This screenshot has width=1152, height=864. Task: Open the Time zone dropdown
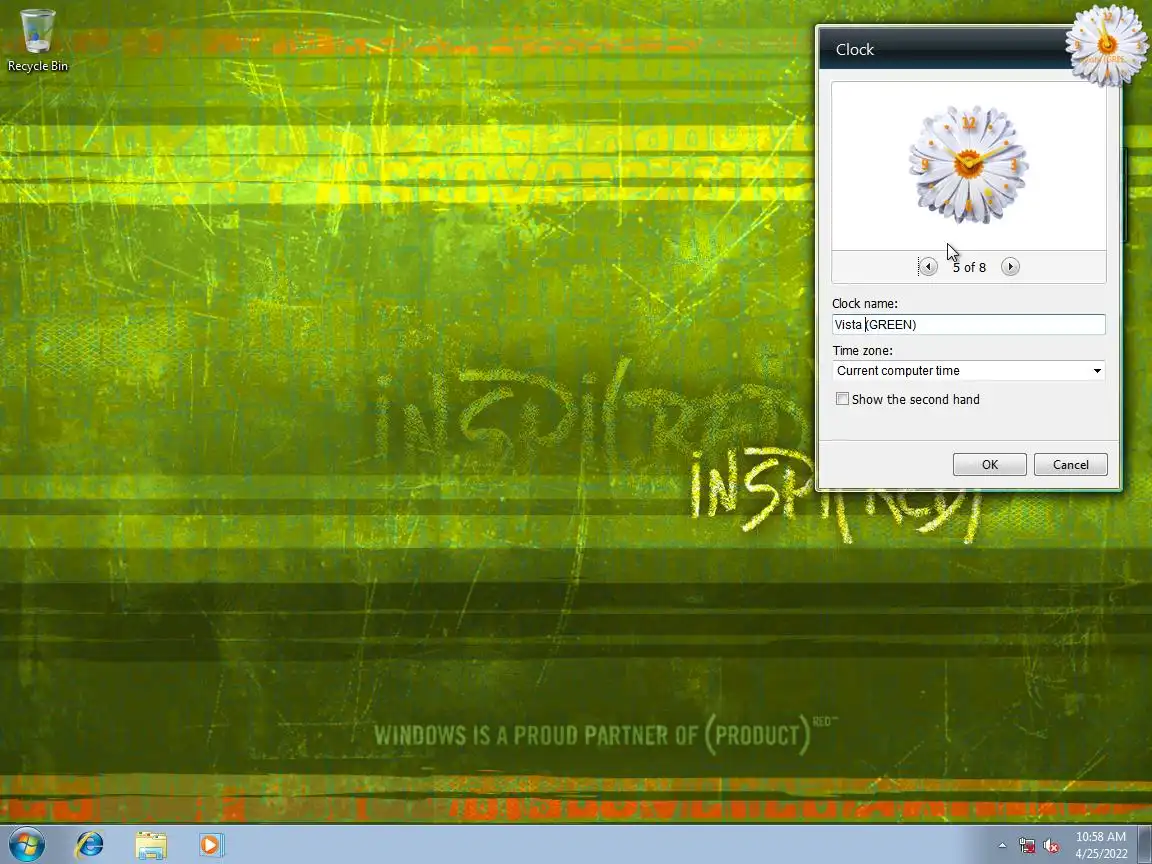click(968, 371)
